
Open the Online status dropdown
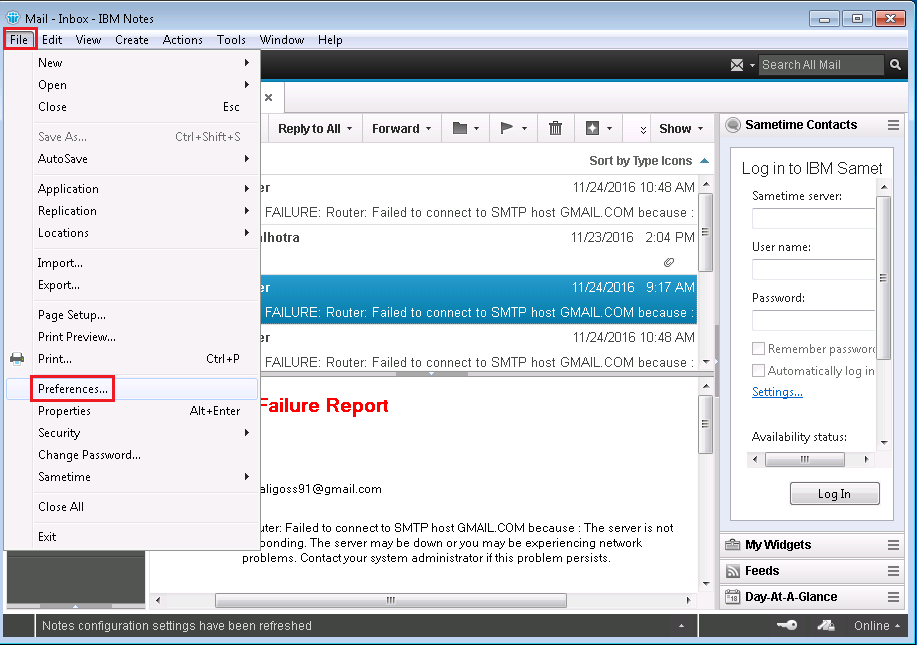pos(877,626)
